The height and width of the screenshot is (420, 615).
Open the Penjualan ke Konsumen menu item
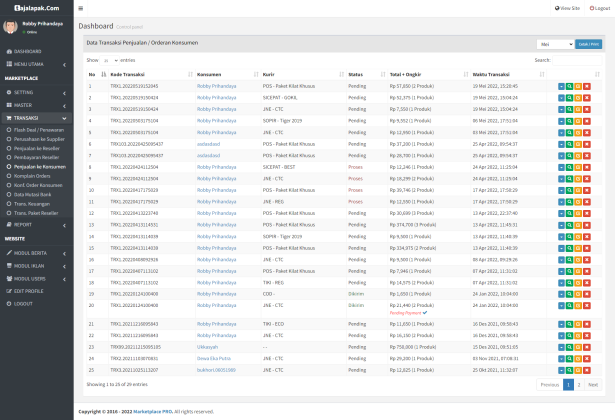pos(38,166)
